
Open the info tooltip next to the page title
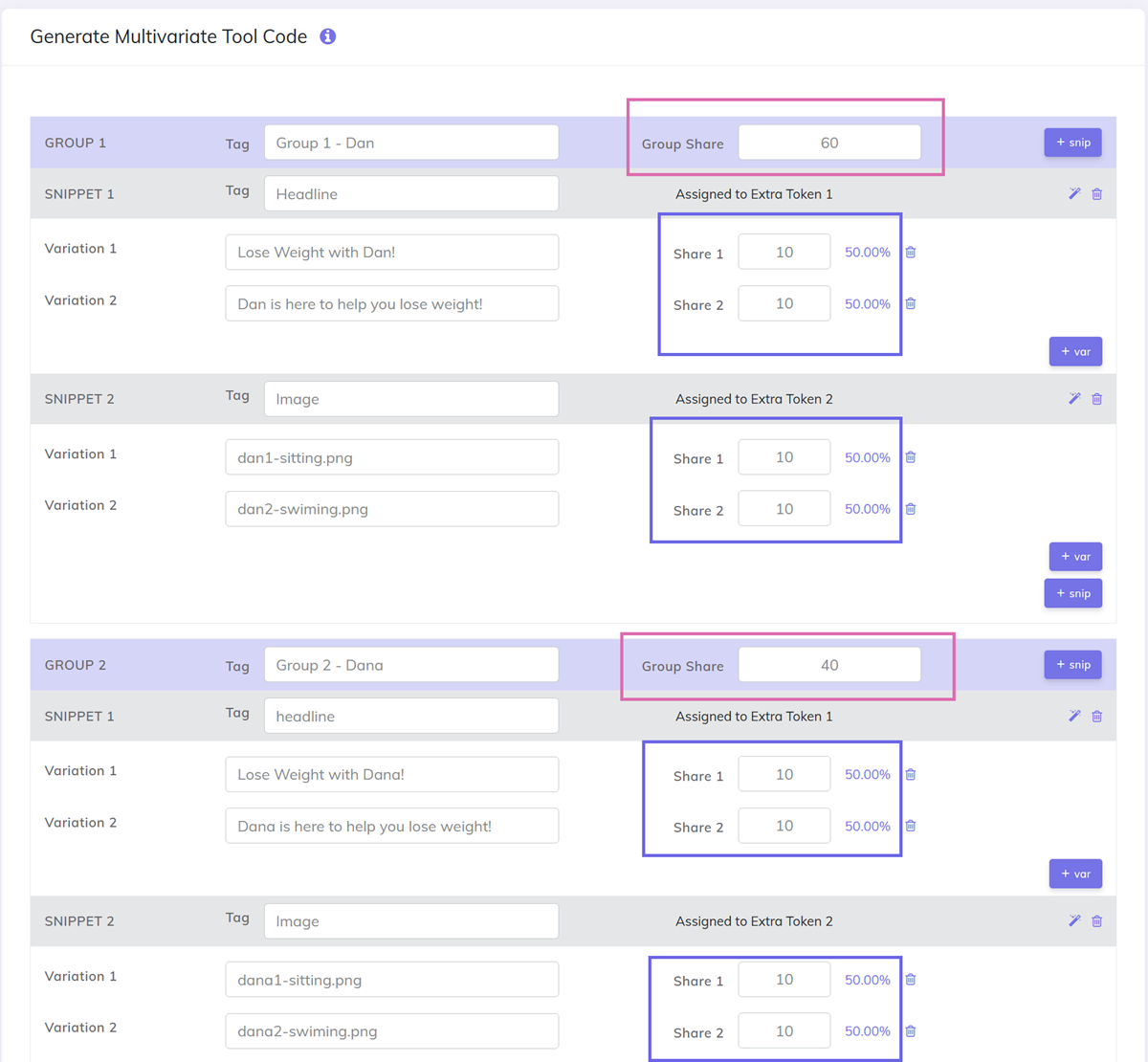[327, 36]
